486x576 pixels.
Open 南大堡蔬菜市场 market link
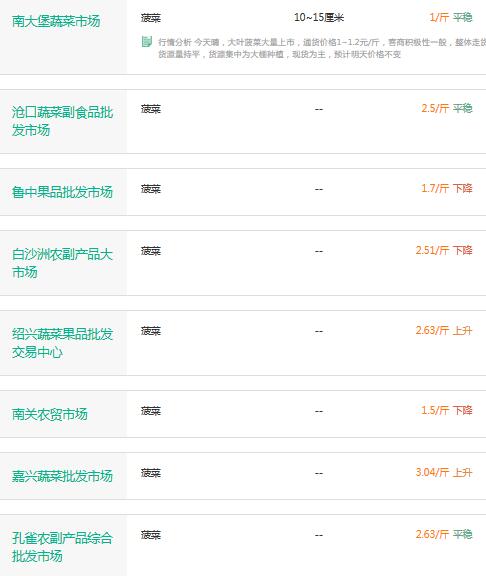tap(56, 21)
